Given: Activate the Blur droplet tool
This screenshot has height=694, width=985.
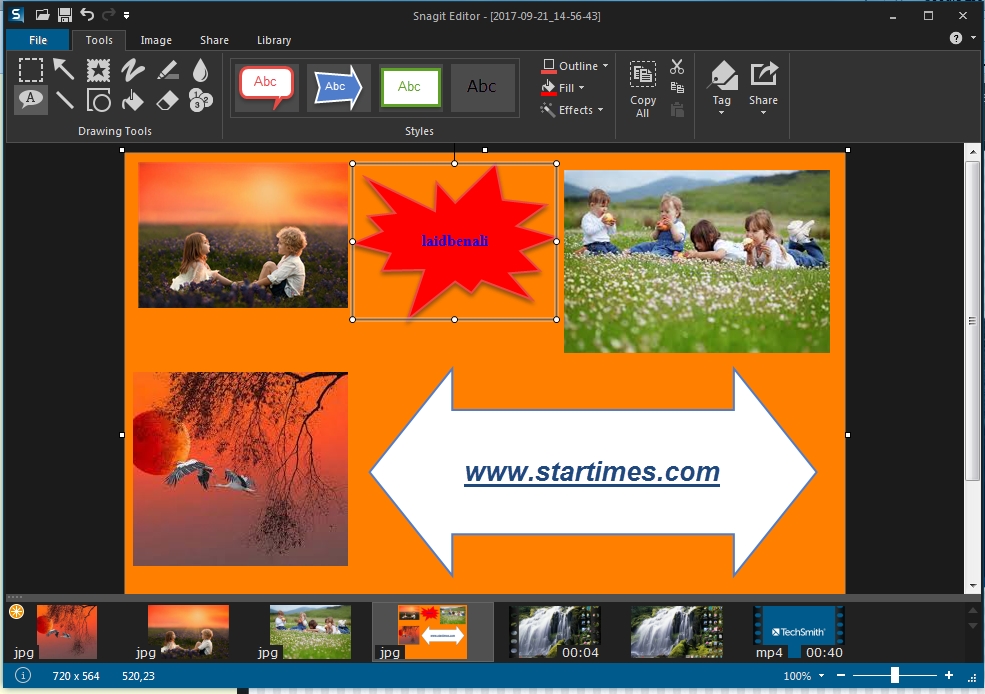Looking at the screenshot, I should point(201,69).
